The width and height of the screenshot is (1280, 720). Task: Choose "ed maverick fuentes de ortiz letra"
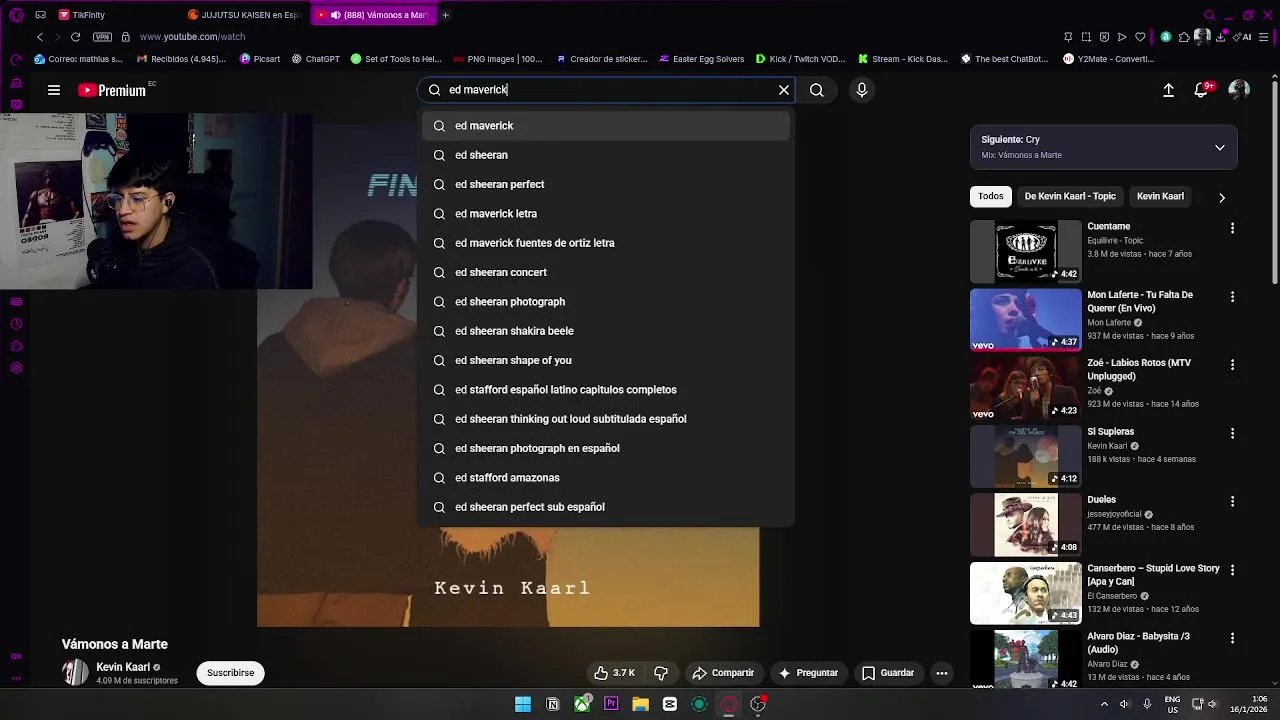click(606, 243)
